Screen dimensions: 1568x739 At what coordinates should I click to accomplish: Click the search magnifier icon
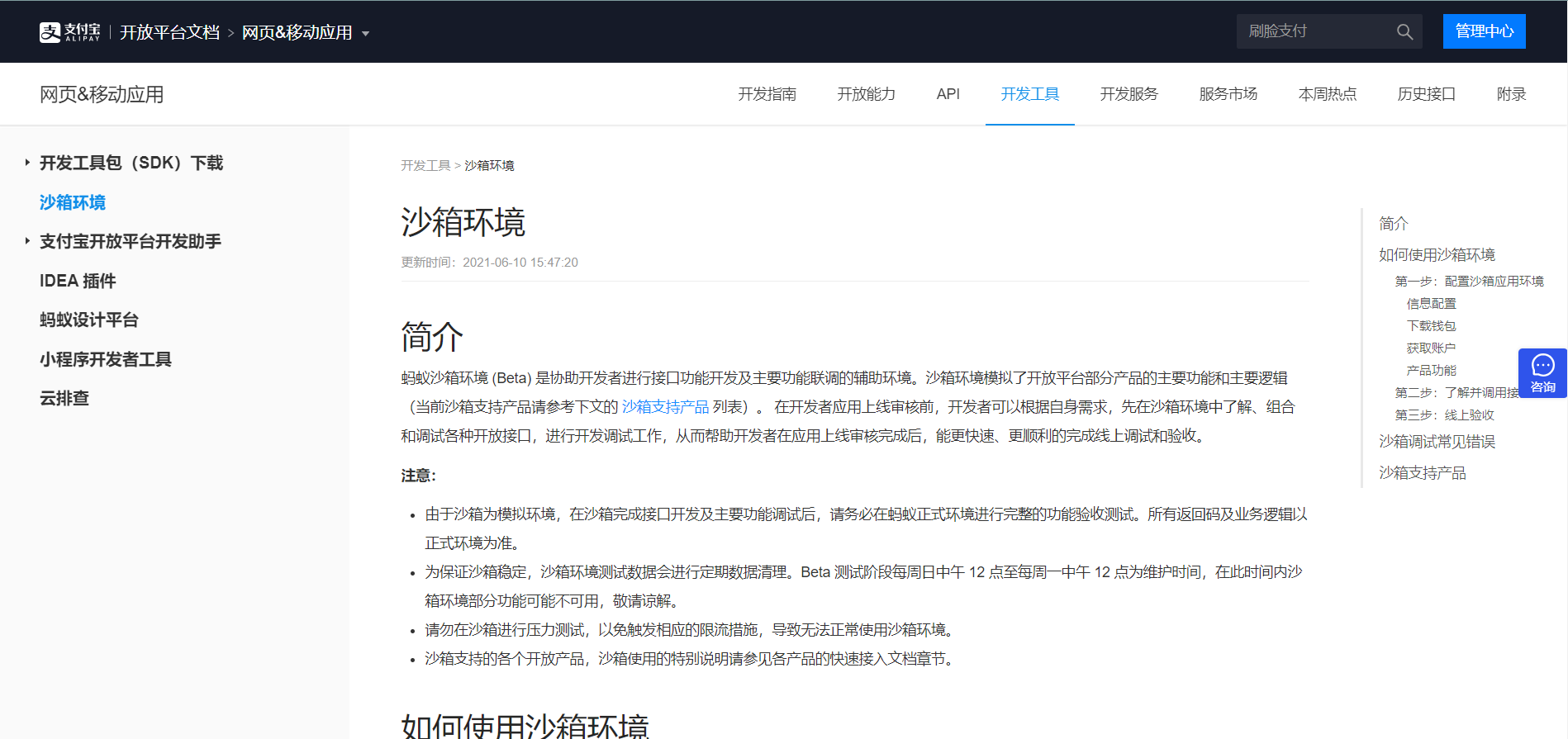(1404, 32)
